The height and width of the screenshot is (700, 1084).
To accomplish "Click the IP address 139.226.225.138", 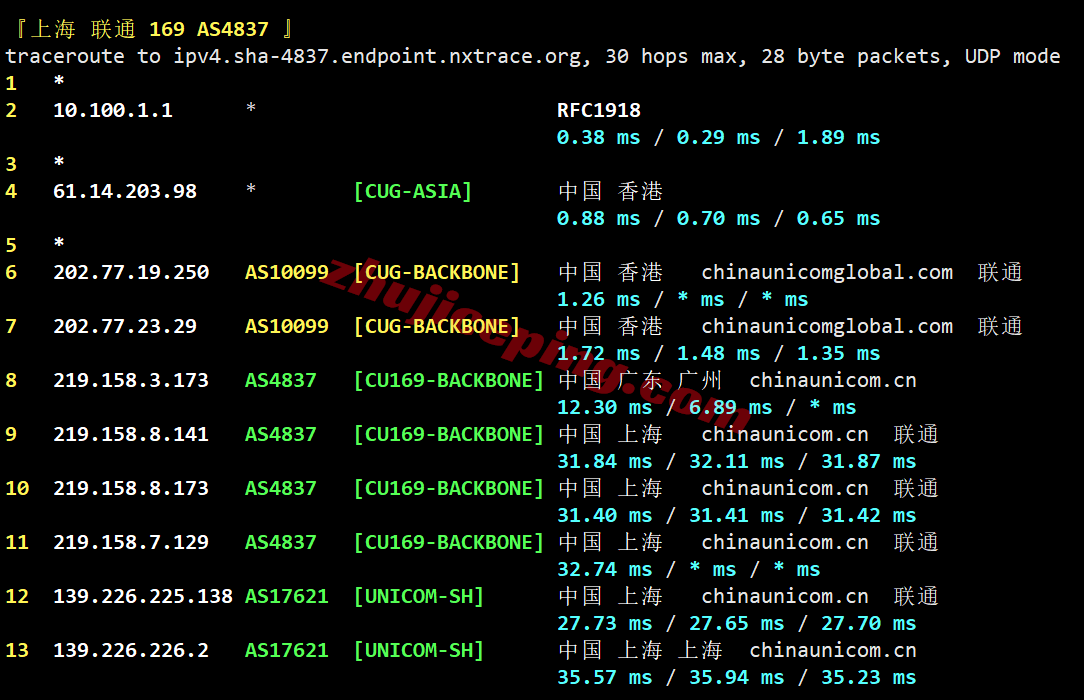I will (142, 596).
